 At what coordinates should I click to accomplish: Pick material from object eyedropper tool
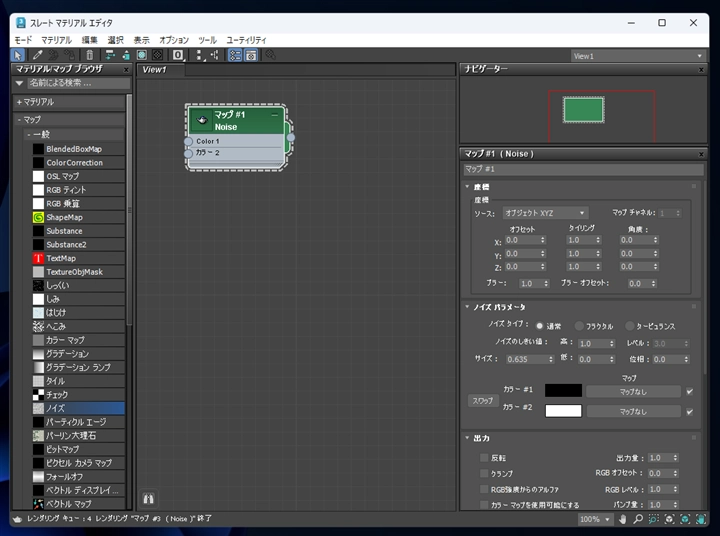tap(37, 55)
